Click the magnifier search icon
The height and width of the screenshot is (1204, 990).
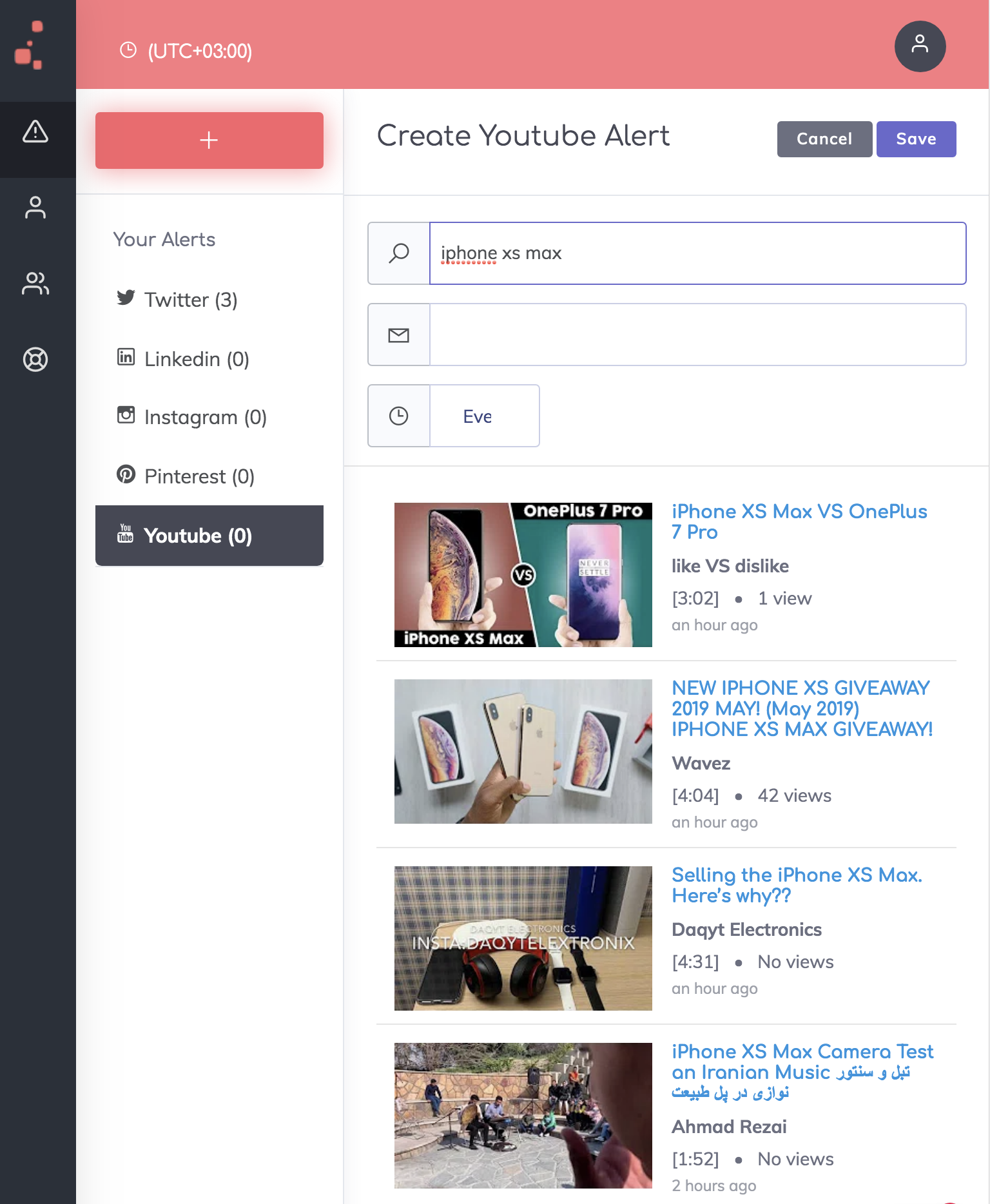pyautogui.click(x=399, y=253)
